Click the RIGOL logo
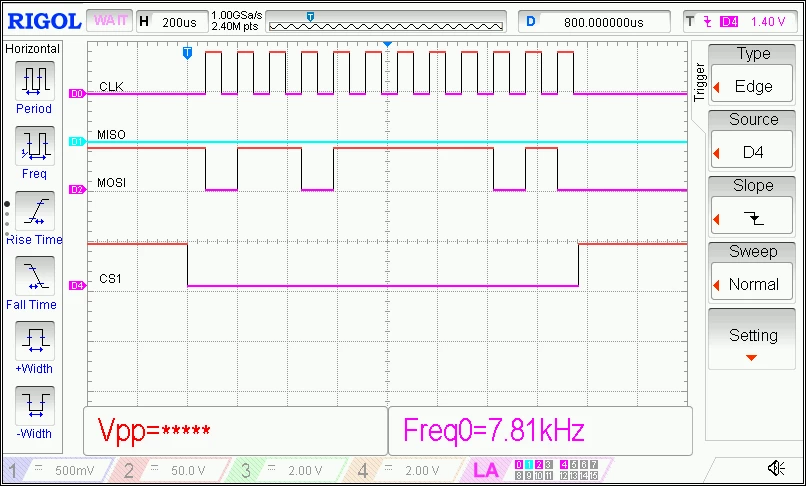 [x=44, y=22]
